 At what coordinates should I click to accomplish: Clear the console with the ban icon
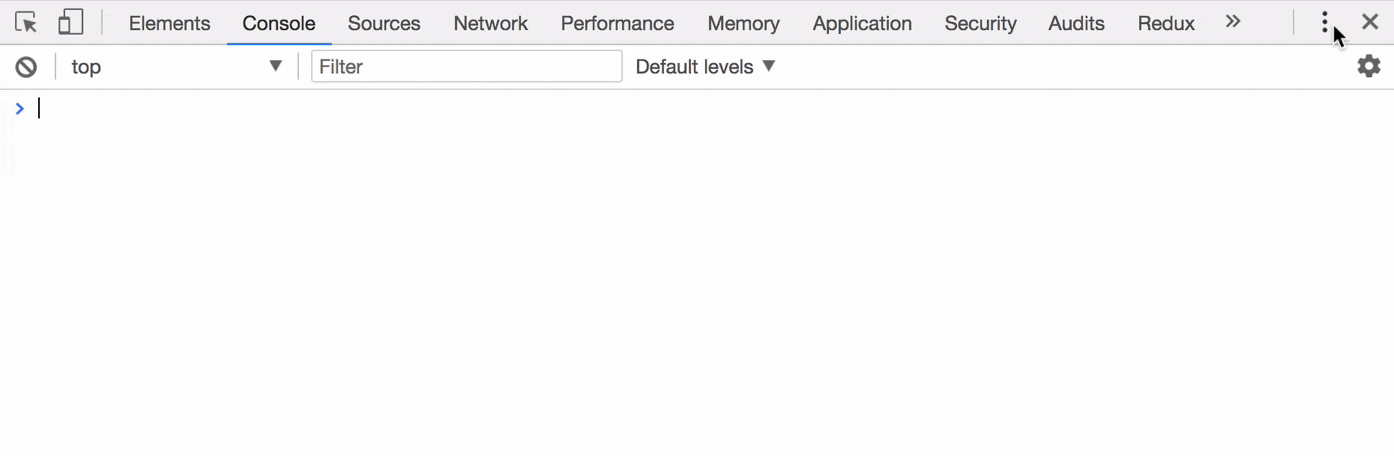pyautogui.click(x=26, y=67)
